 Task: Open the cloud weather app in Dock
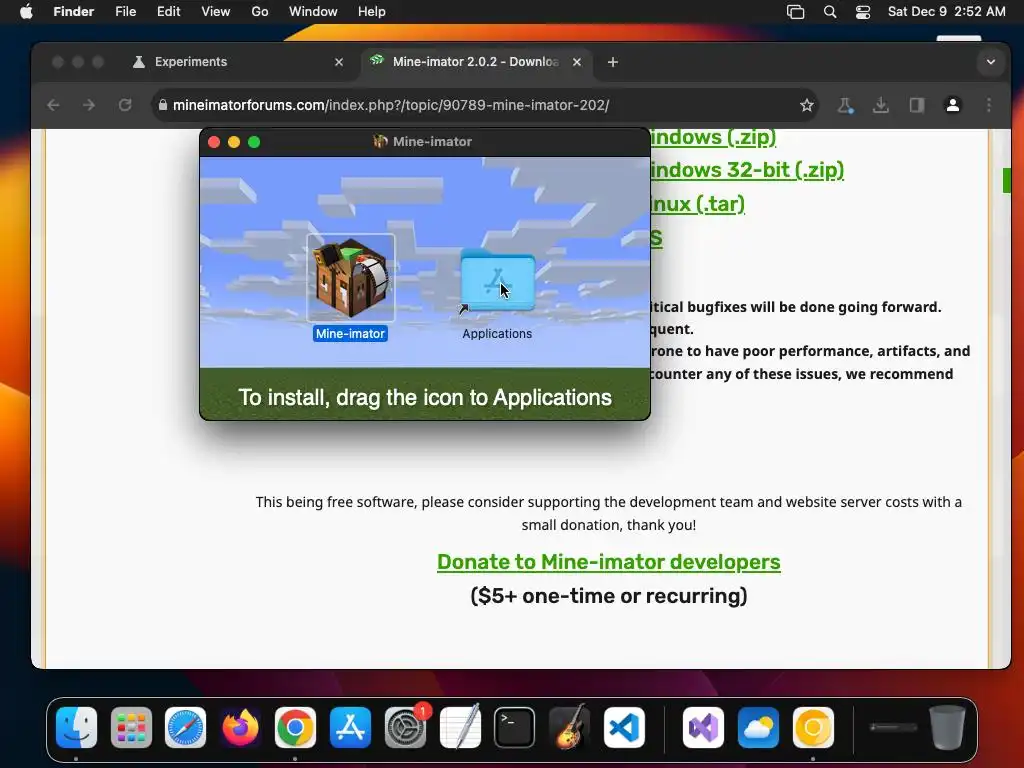(758, 727)
